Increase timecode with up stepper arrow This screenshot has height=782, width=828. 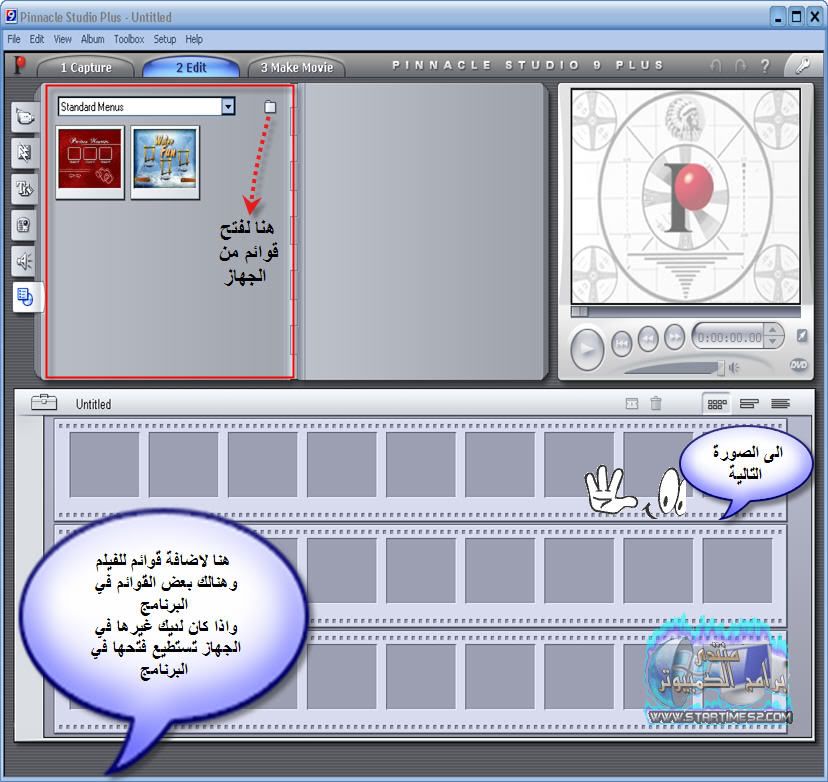773,331
